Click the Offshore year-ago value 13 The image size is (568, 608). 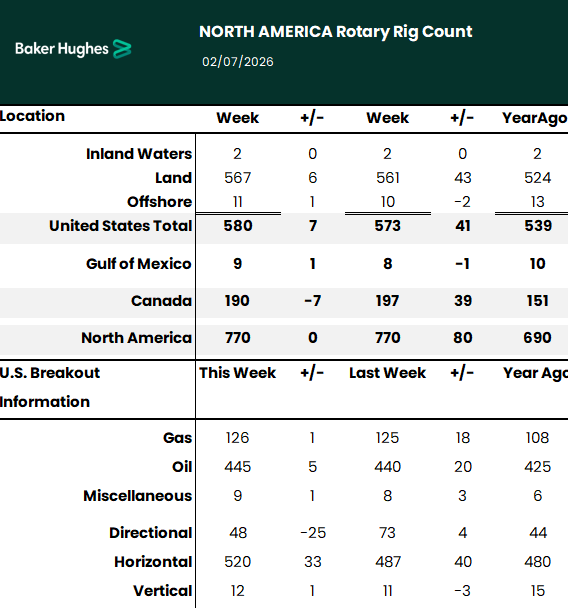pos(537,202)
